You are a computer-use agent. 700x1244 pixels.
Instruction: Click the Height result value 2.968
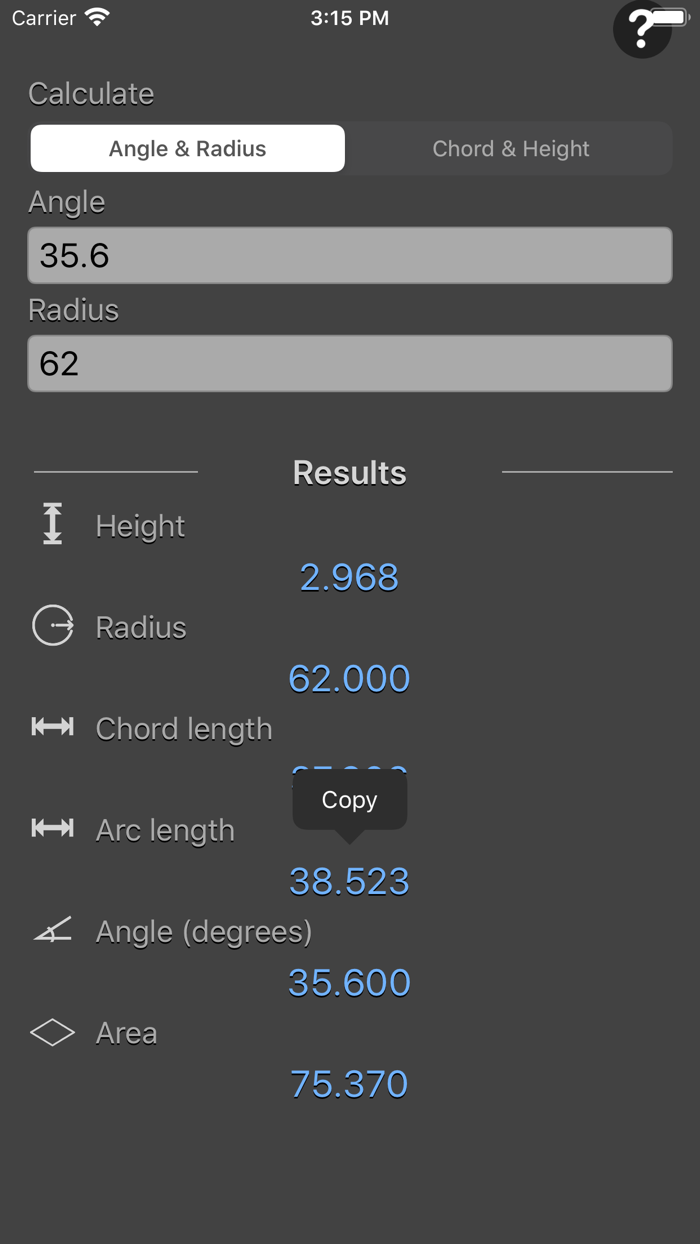349,576
